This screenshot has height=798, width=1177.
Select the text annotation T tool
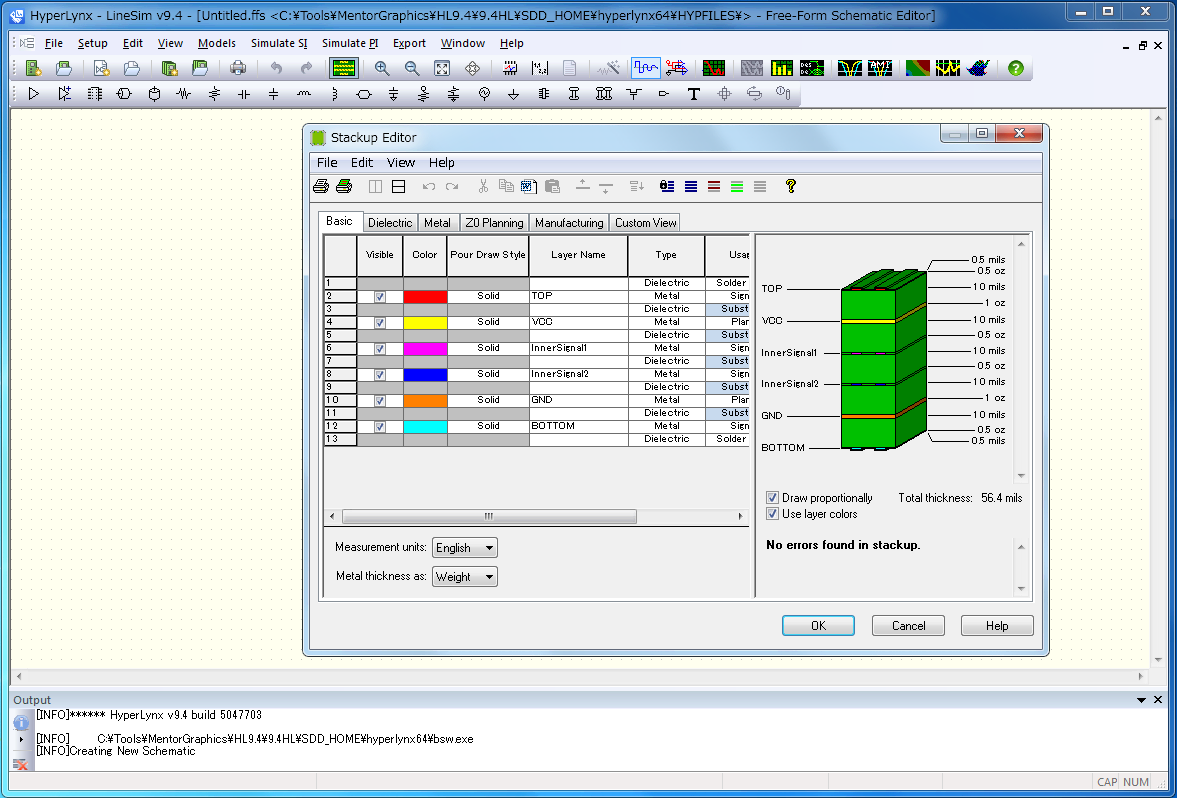point(694,94)
